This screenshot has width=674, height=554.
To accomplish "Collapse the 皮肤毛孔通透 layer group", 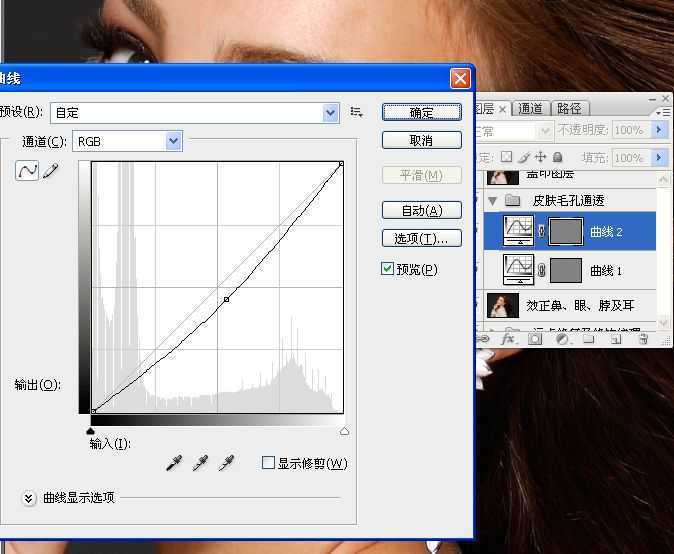I will pos(493,200).
